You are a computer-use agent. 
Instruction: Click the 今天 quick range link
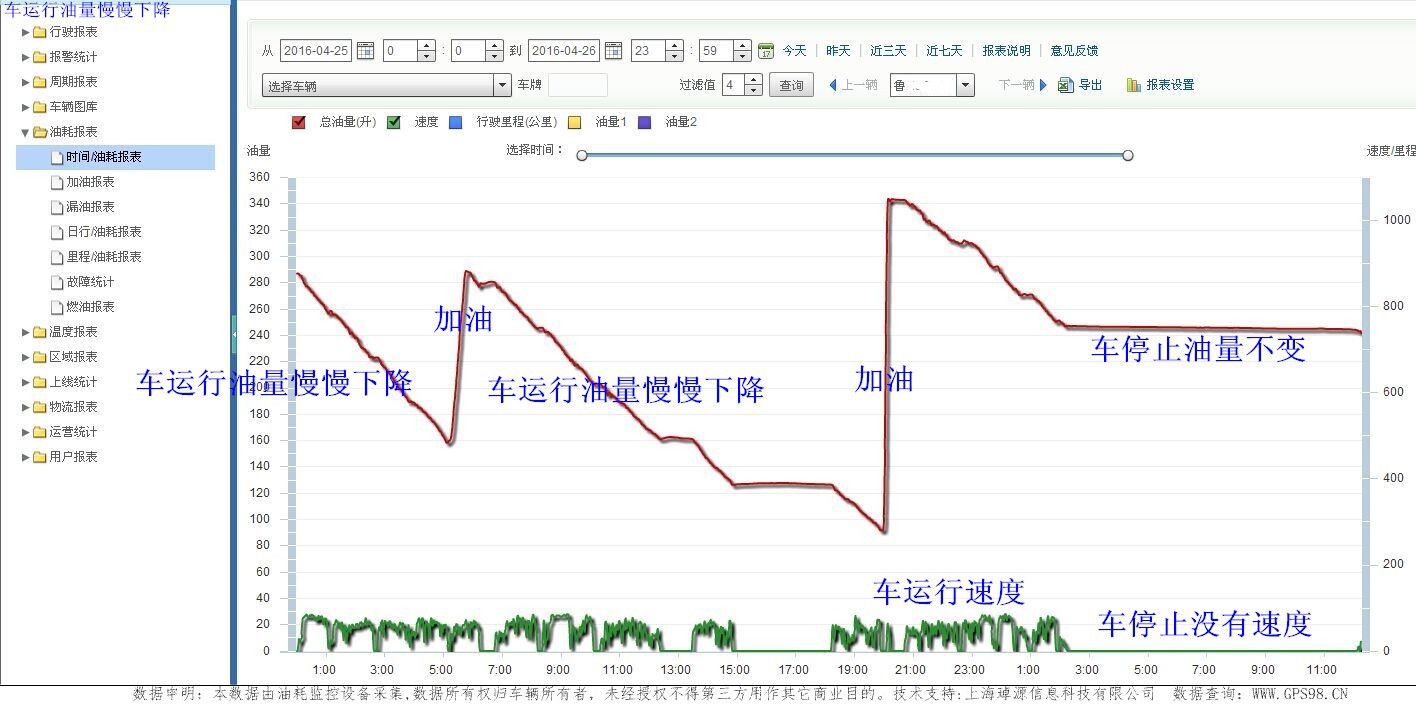[794, 50]
